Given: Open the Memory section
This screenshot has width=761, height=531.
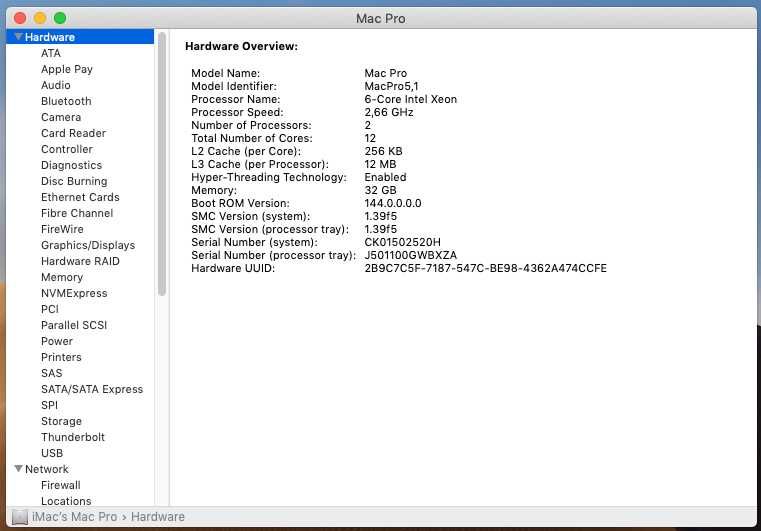Looking at the screenshot, I should [62, 278].
